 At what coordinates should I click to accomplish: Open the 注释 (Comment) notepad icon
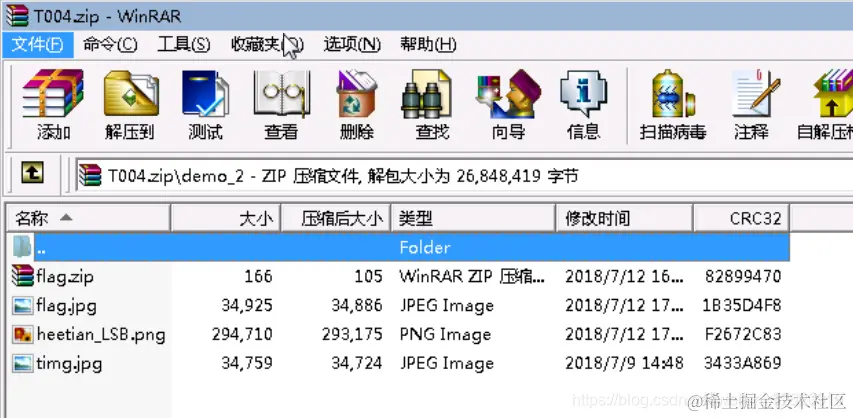[x=756, y=94]
